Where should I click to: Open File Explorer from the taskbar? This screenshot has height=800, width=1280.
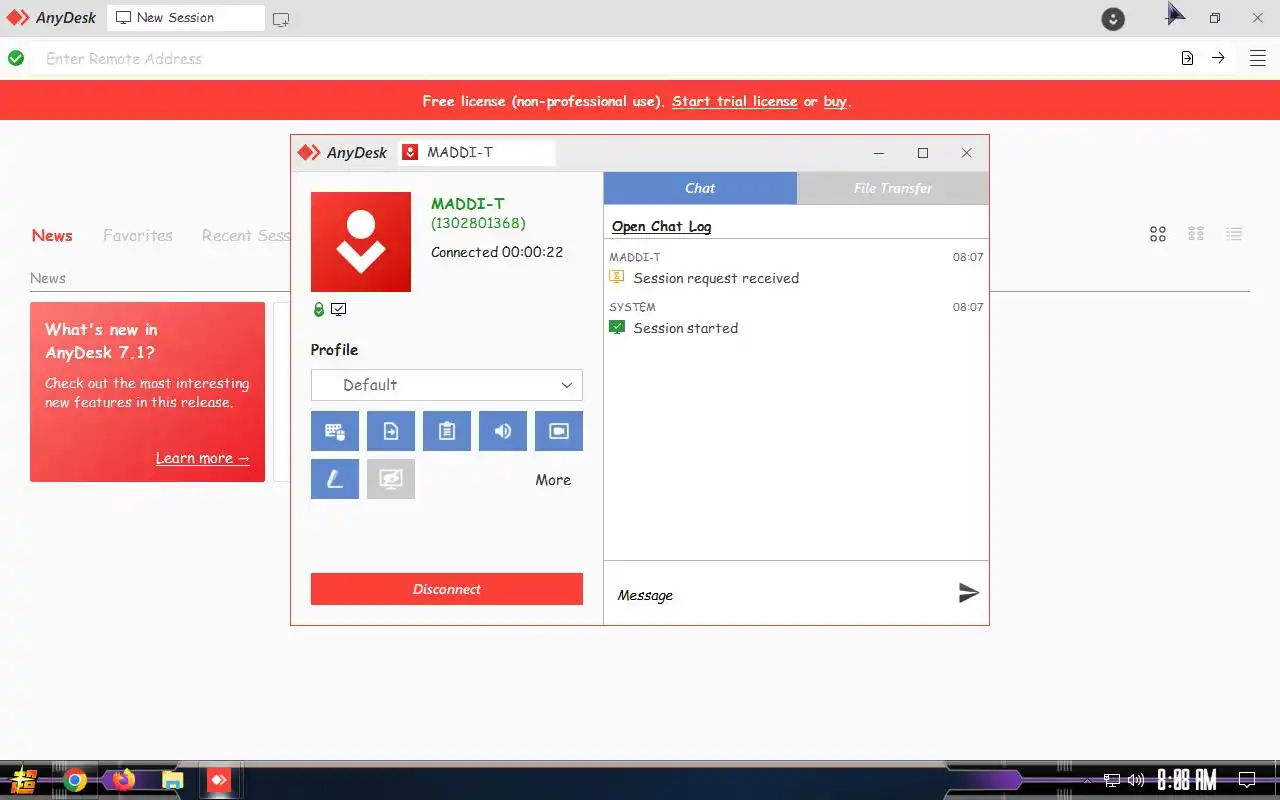[x=172, y=780]
